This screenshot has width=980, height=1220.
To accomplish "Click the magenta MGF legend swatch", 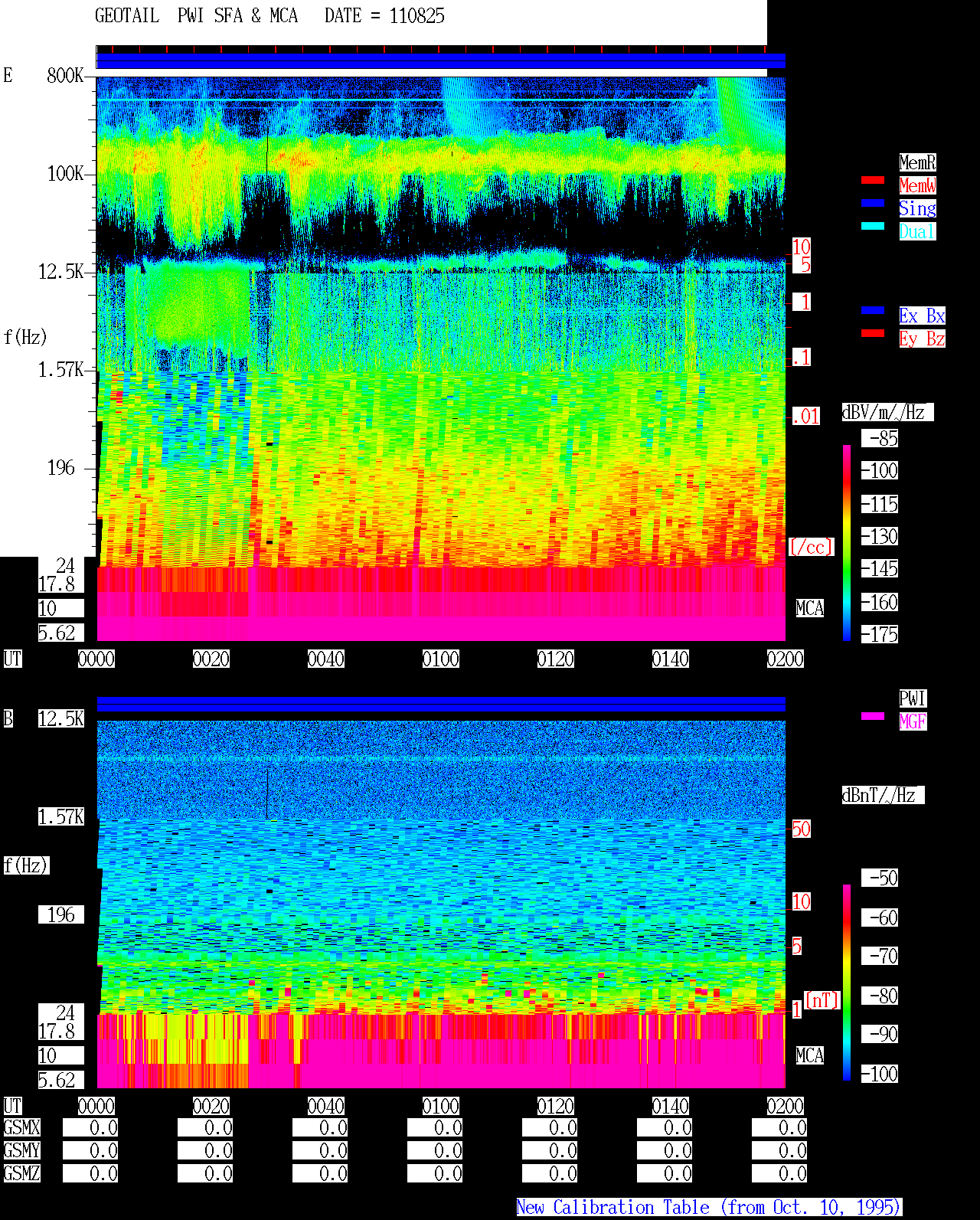I will point(873,716).
